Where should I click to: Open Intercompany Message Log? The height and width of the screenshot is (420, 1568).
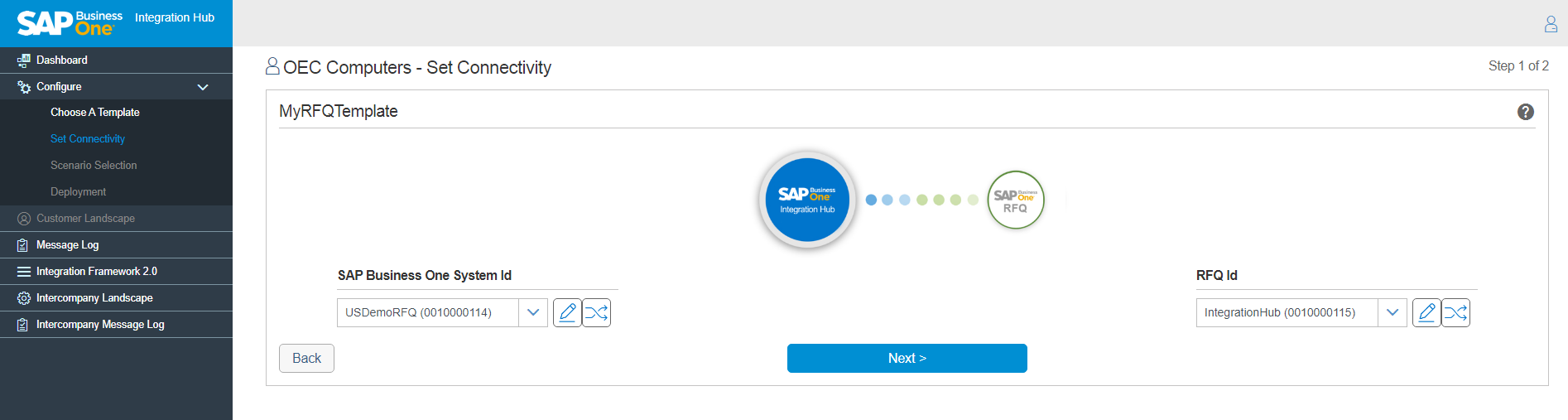[100, 324]
